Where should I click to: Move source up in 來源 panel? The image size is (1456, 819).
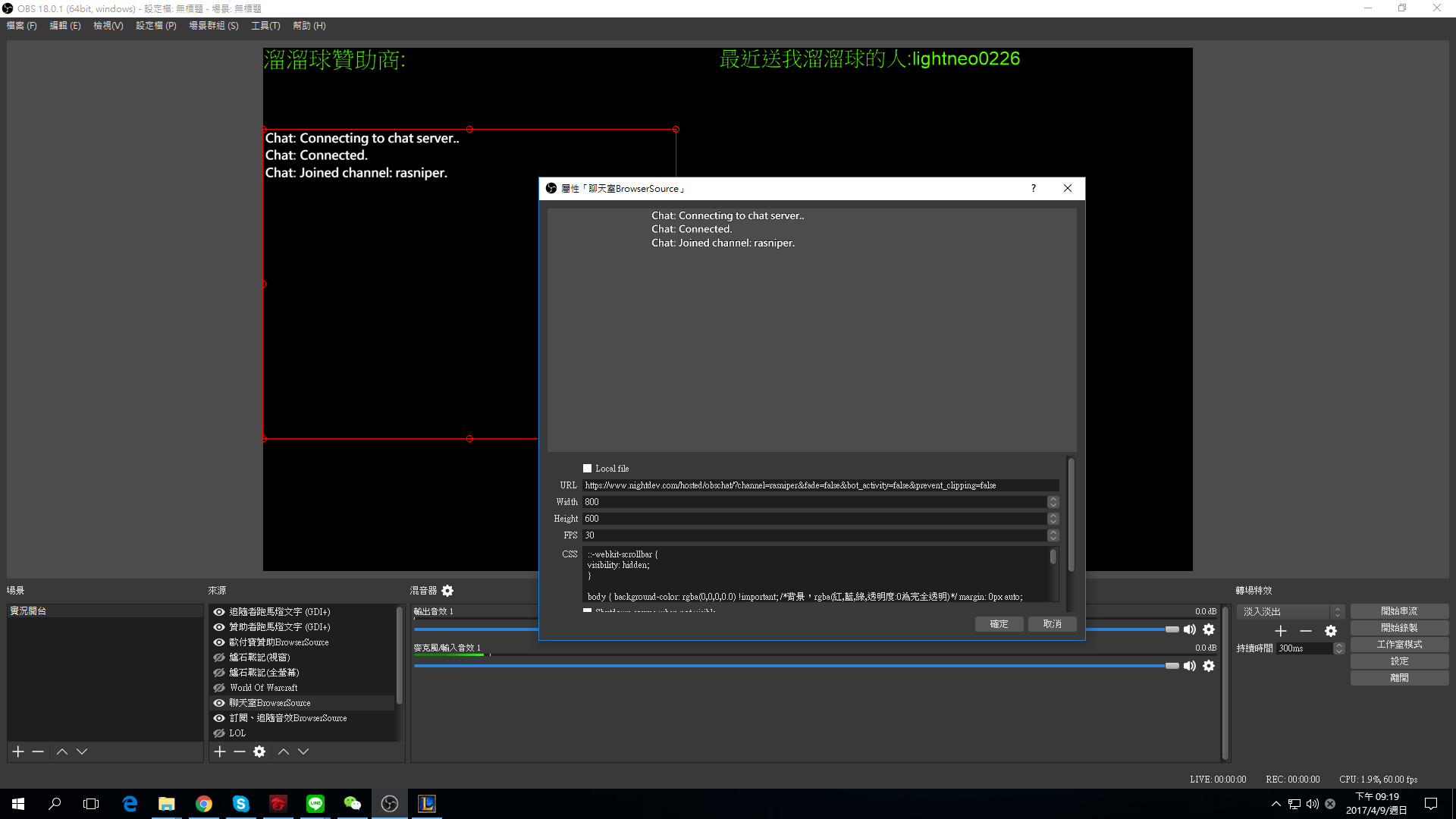coord(284,752)
